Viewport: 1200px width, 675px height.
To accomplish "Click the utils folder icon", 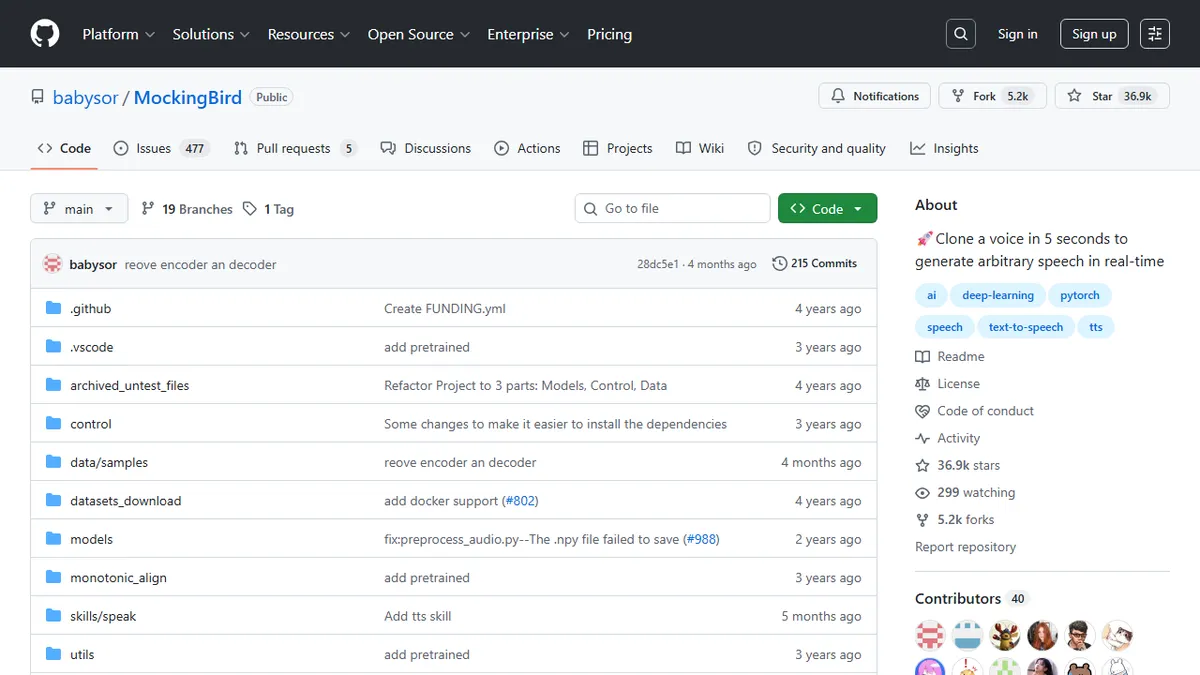I will click(54, 654).
